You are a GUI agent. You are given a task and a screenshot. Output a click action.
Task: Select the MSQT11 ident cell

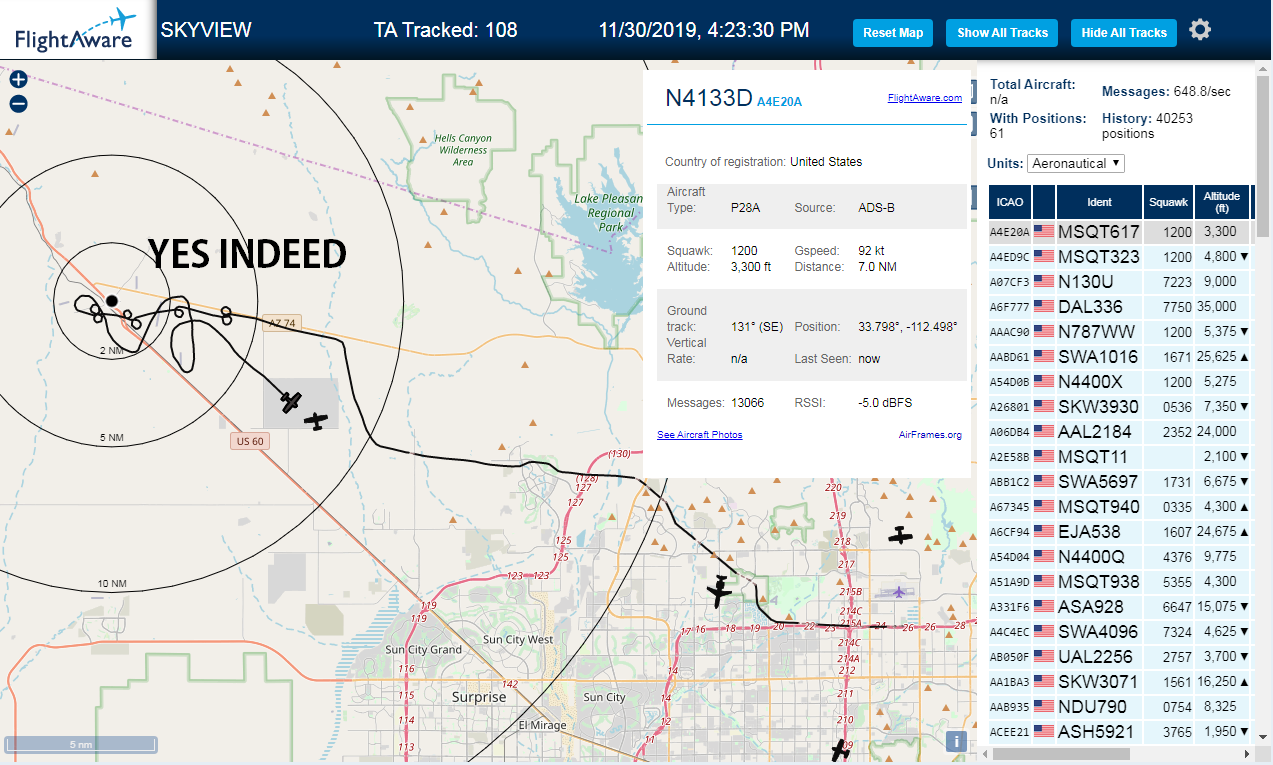tap(1099, 456)
